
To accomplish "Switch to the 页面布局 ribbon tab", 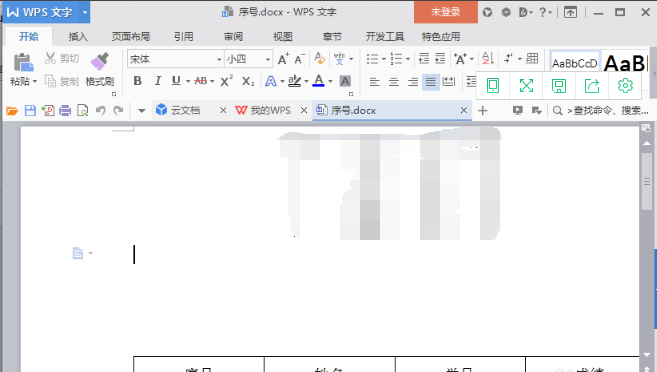I will point(131,36).
